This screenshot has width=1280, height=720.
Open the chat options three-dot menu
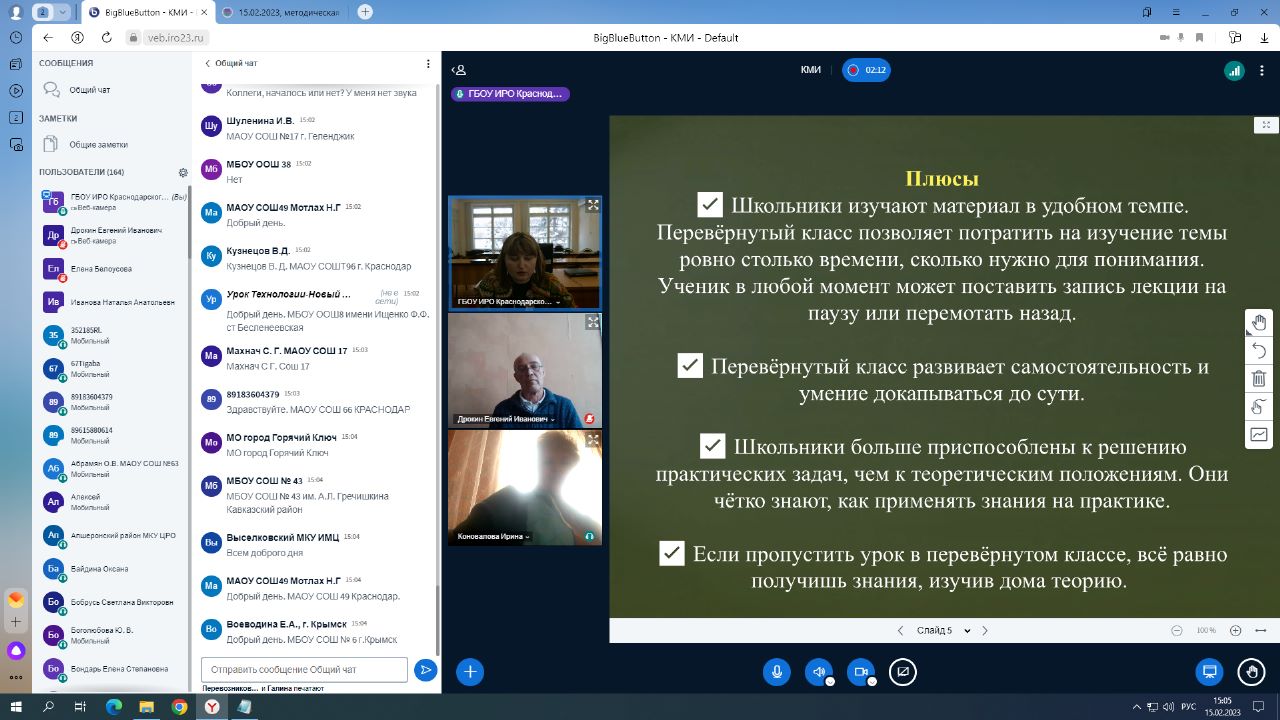(x=428, y=63)
